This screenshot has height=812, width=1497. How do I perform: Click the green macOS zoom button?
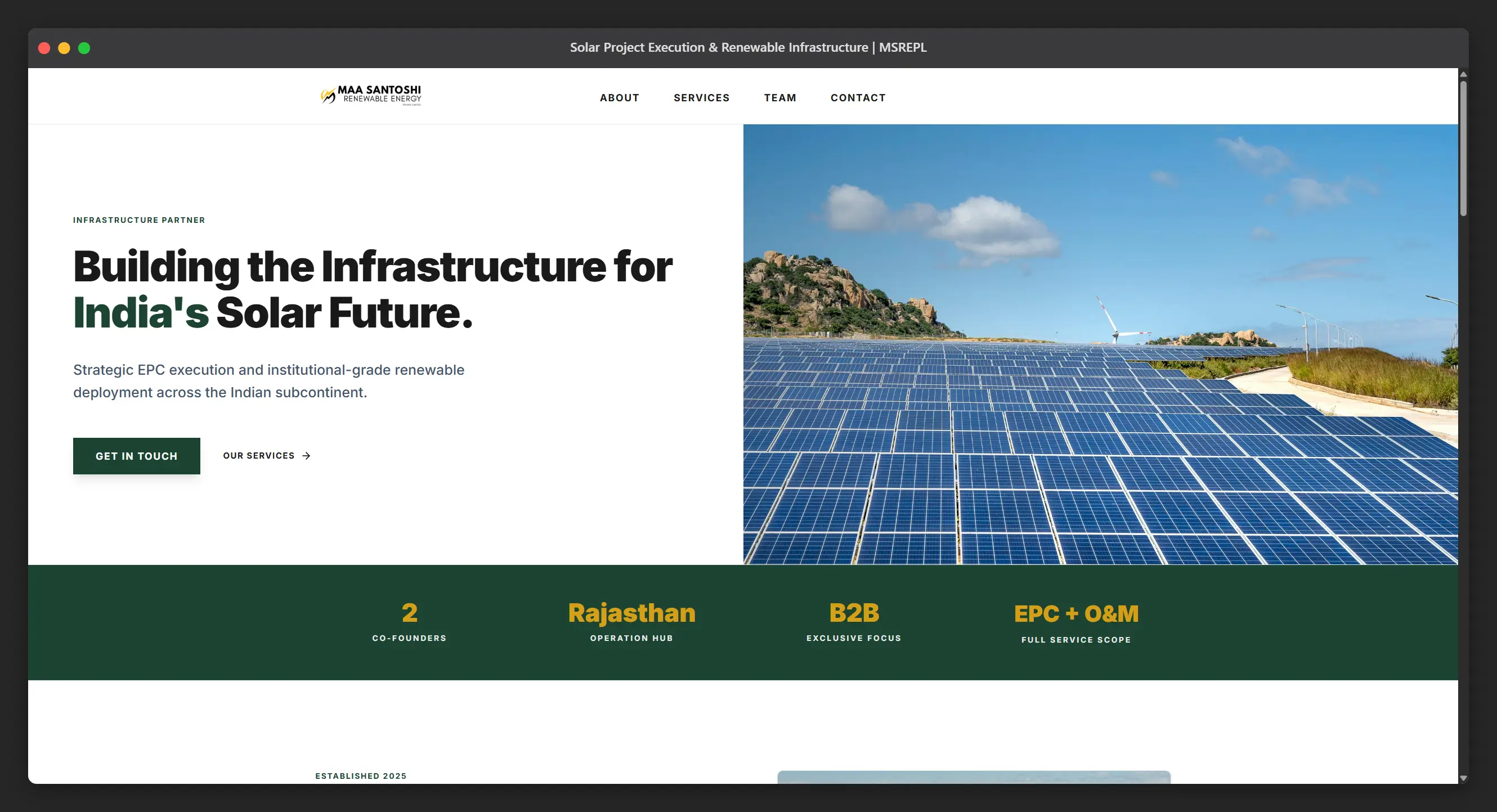(84, 48)
